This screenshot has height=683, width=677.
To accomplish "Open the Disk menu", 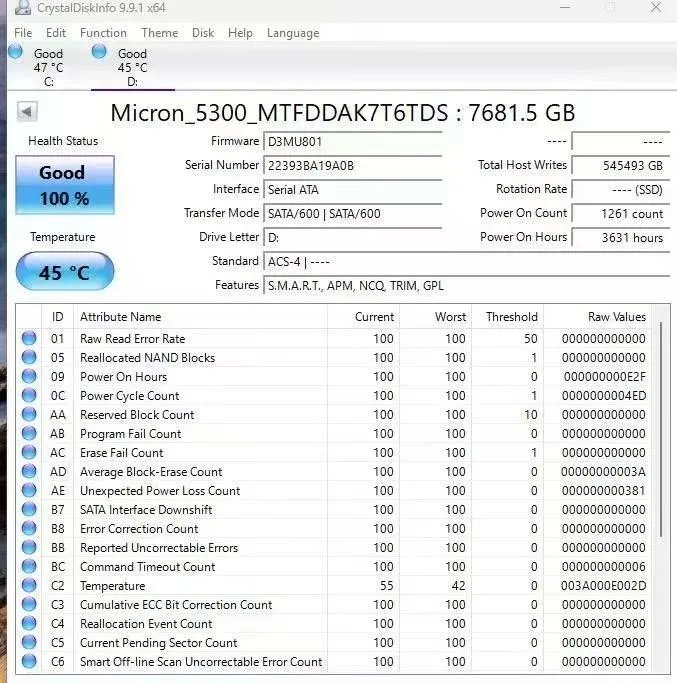I will [203, 33].
